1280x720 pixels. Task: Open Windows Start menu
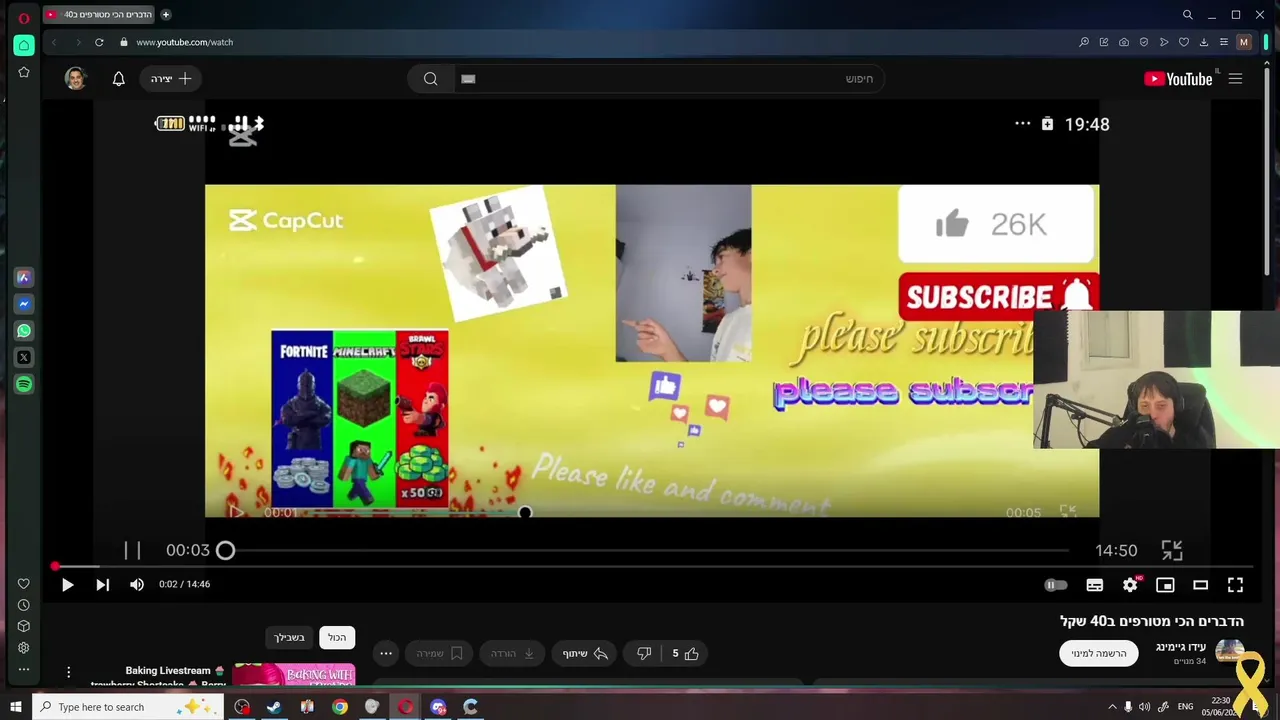(15, 707)
